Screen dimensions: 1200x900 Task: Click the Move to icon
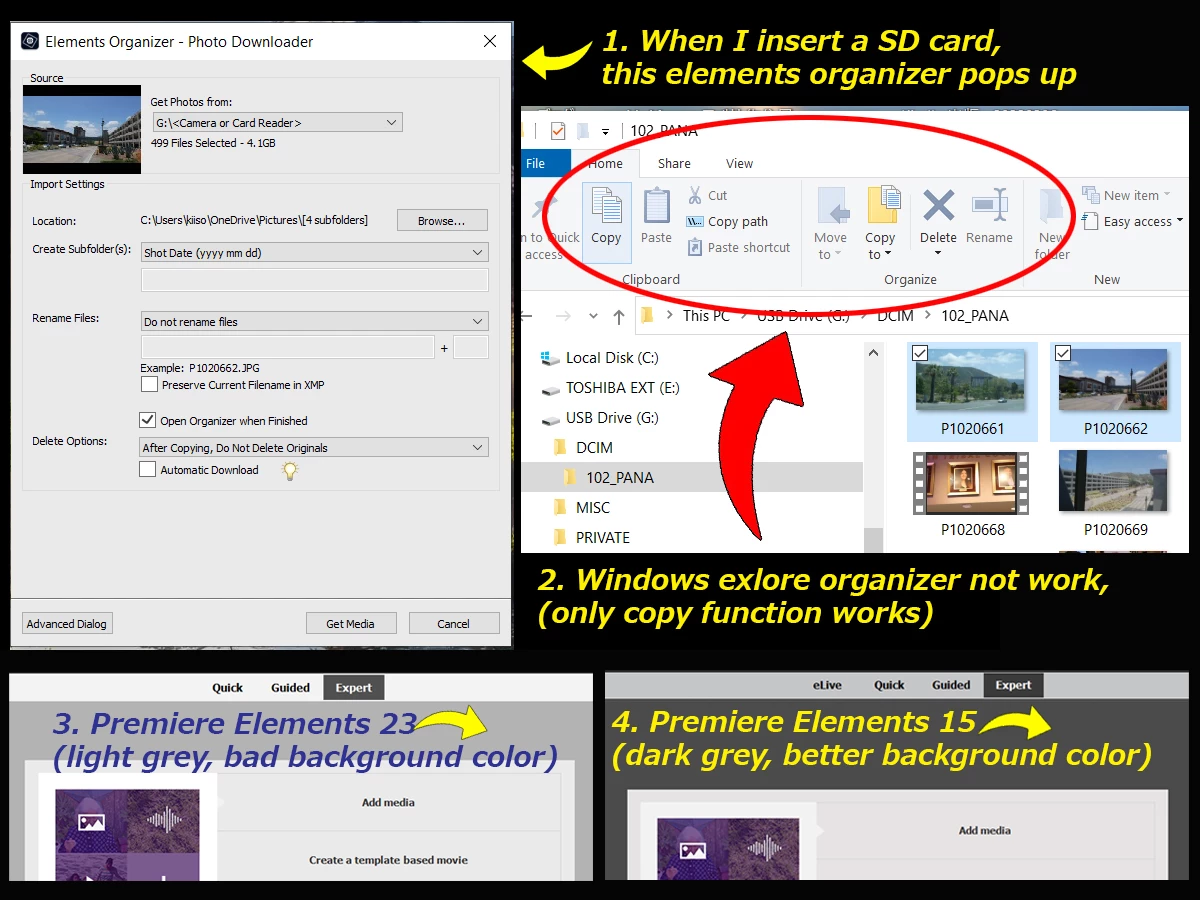[x=832, y=206]
